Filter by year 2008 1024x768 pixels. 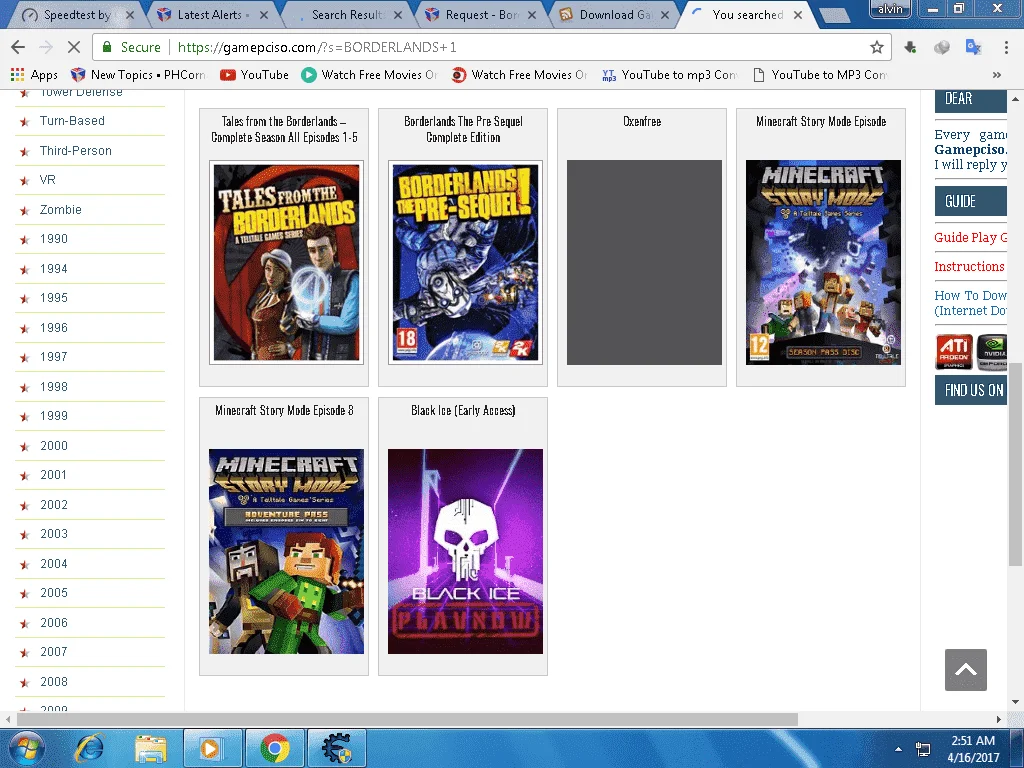point(54,682)
